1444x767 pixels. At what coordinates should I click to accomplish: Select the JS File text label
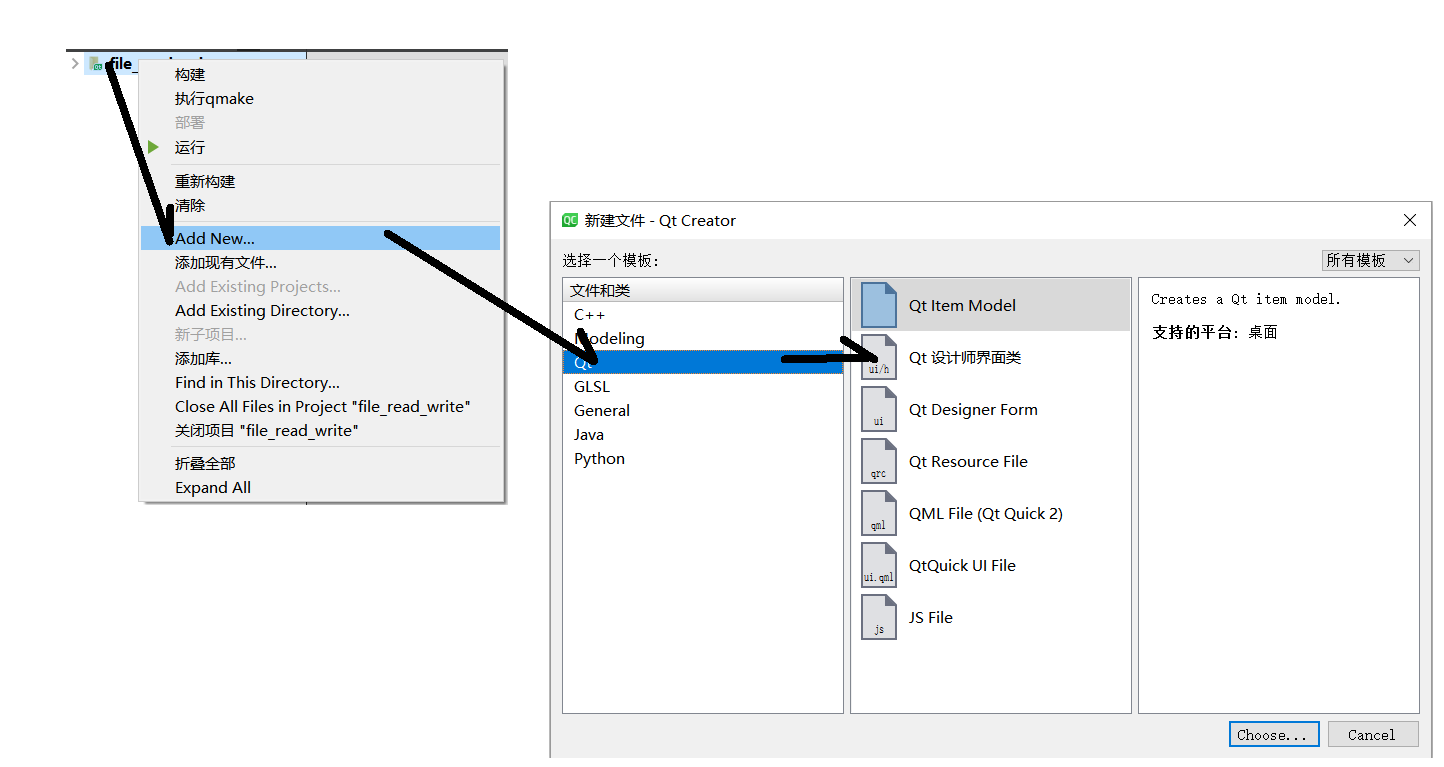[931, 617]
